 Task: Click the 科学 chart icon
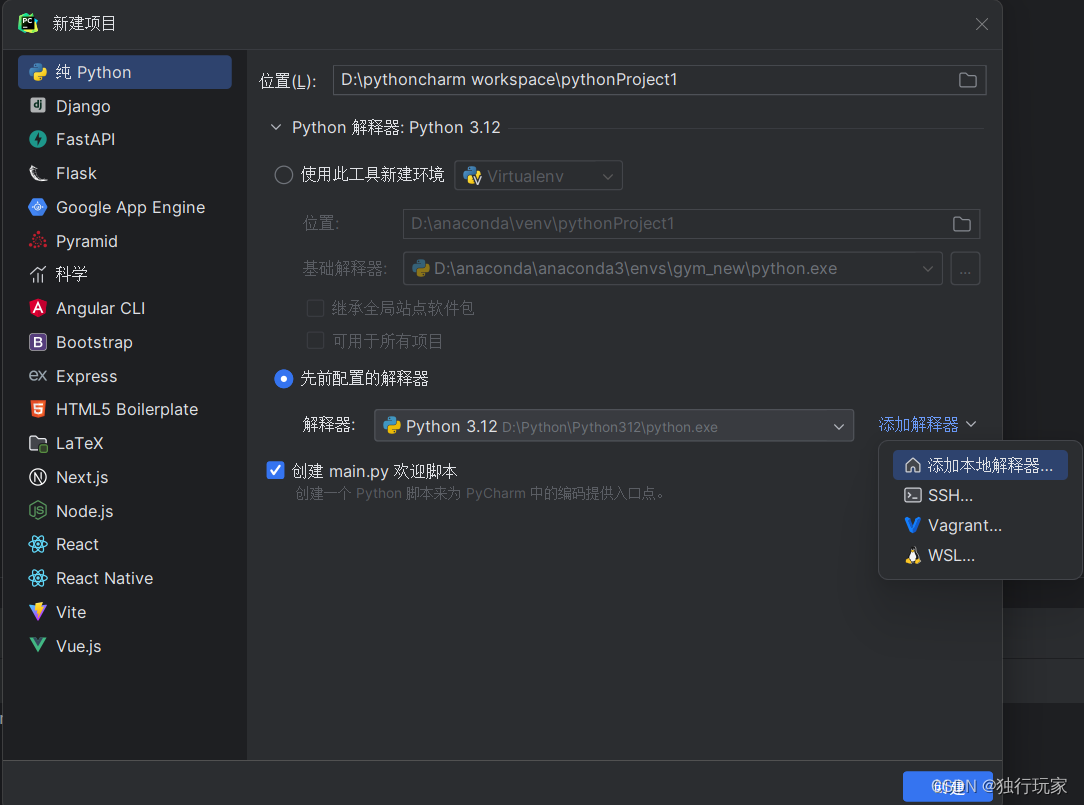tap(38, 275)
